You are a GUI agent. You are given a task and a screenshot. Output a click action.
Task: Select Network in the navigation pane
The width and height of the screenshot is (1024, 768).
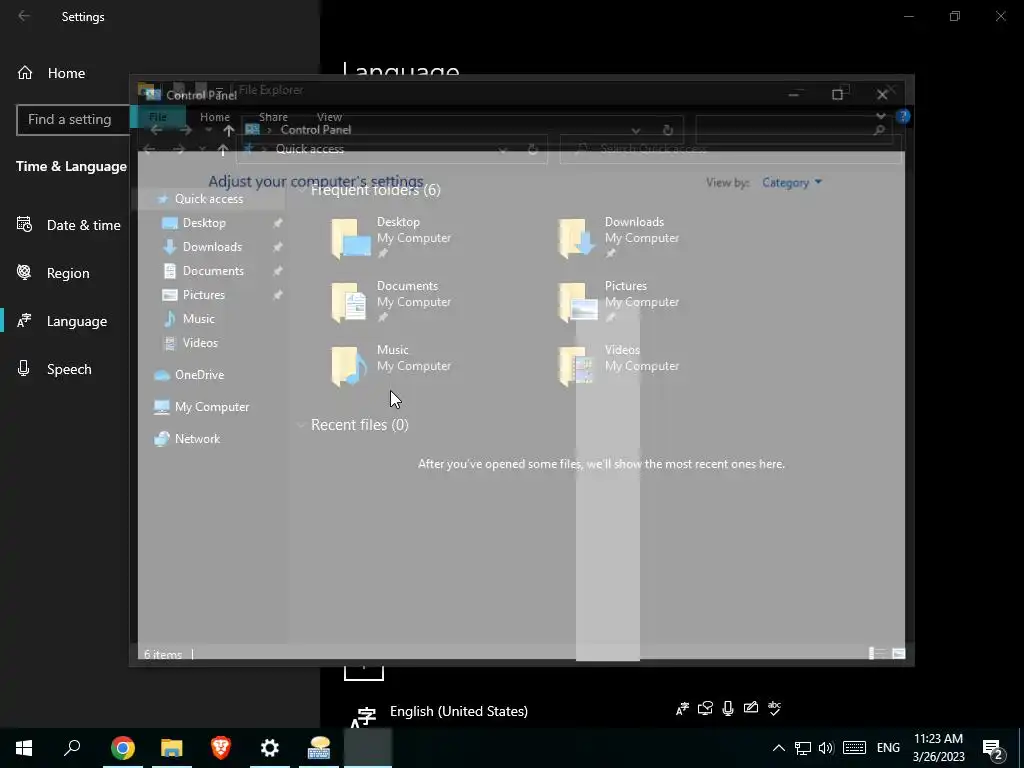(197, 439)
